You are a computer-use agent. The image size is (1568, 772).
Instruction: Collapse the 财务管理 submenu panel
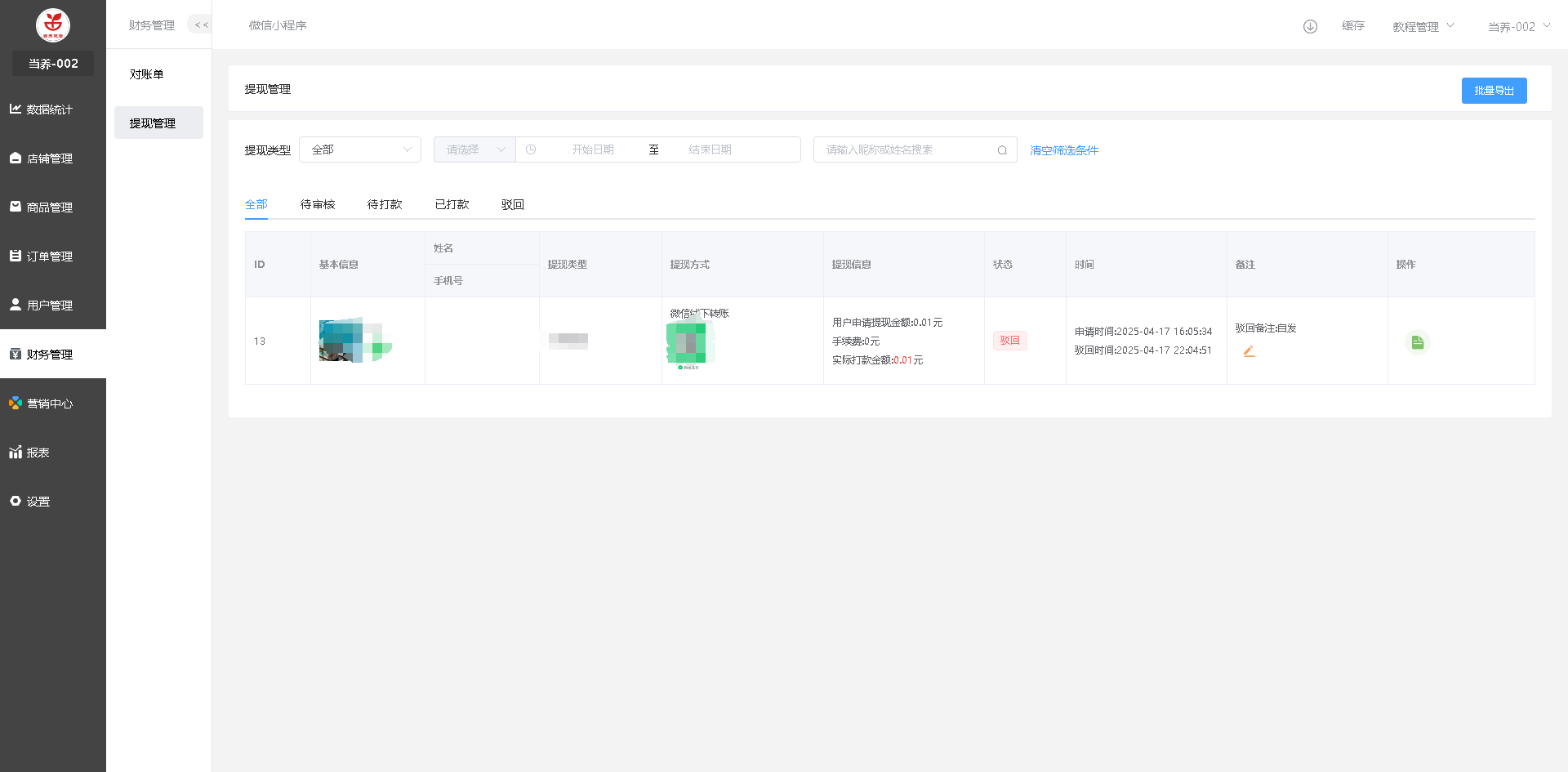(x=201, y=25)
